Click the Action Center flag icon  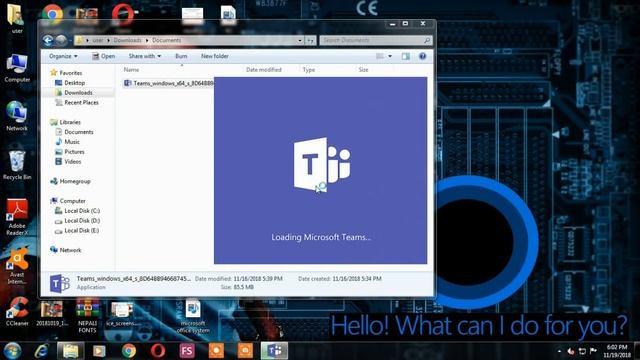[593, 351]
